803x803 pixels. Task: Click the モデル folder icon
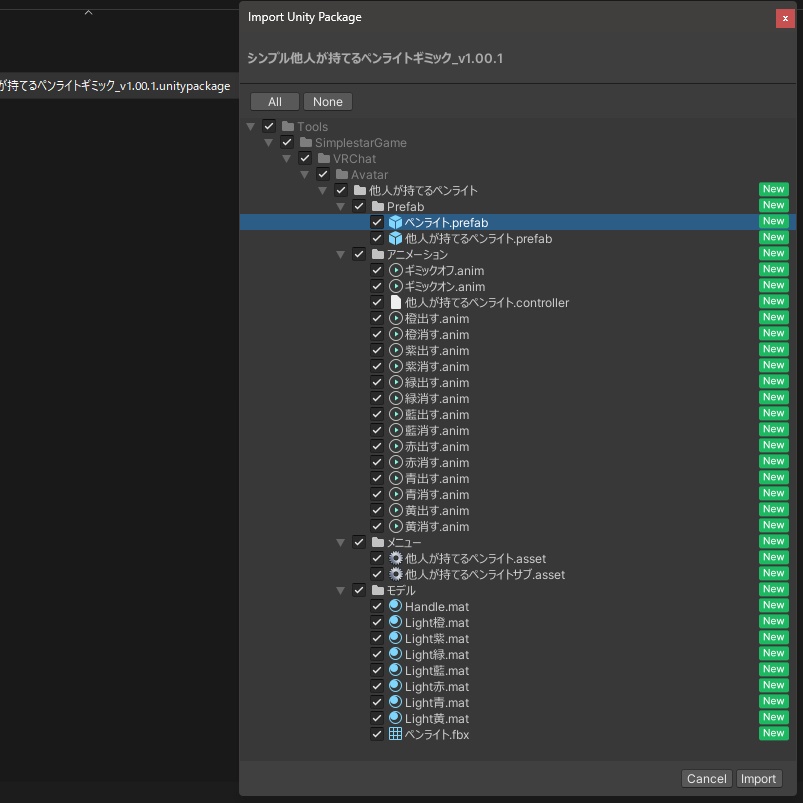coord(378,590)
